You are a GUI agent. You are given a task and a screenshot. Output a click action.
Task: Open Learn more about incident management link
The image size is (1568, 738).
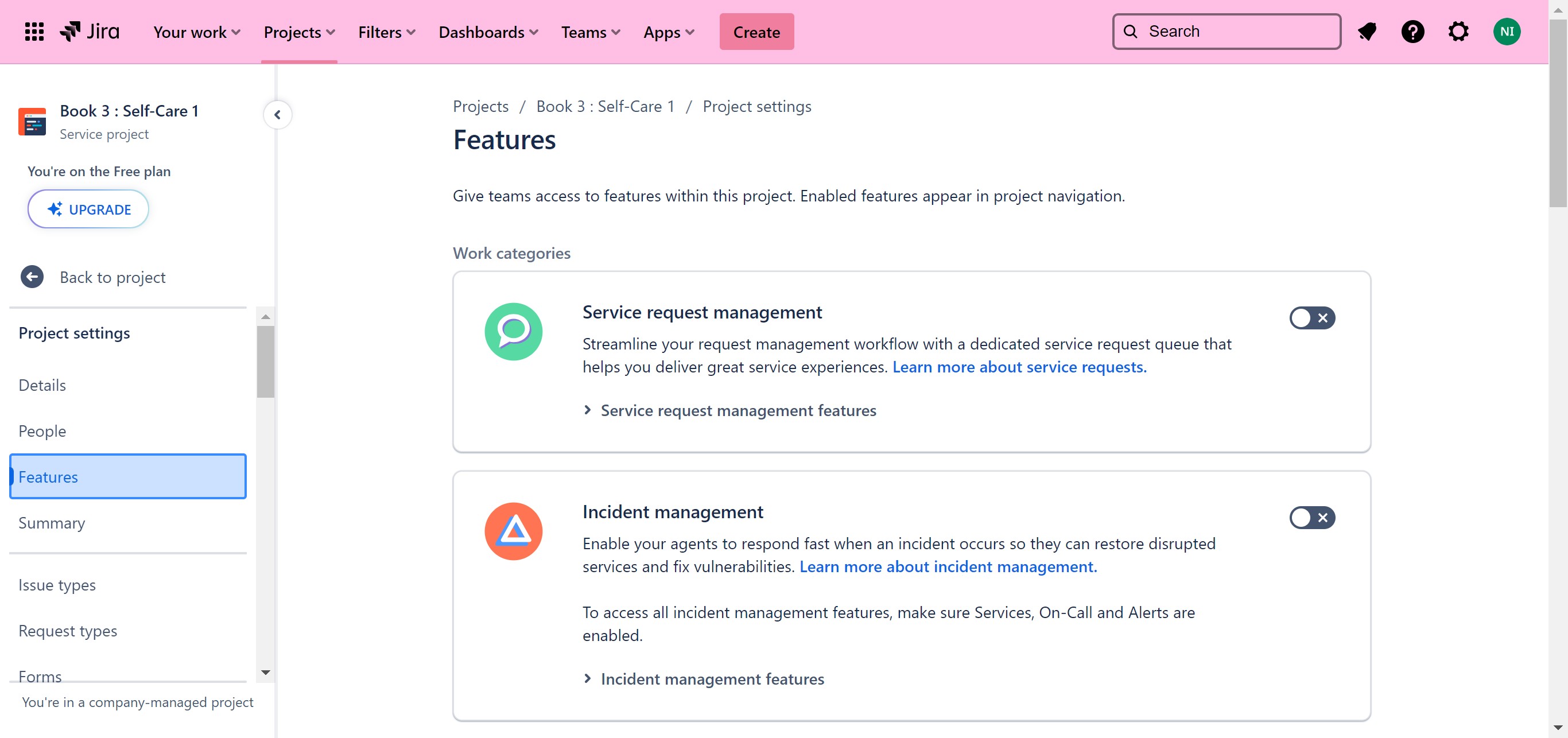[x=948, y=566]
